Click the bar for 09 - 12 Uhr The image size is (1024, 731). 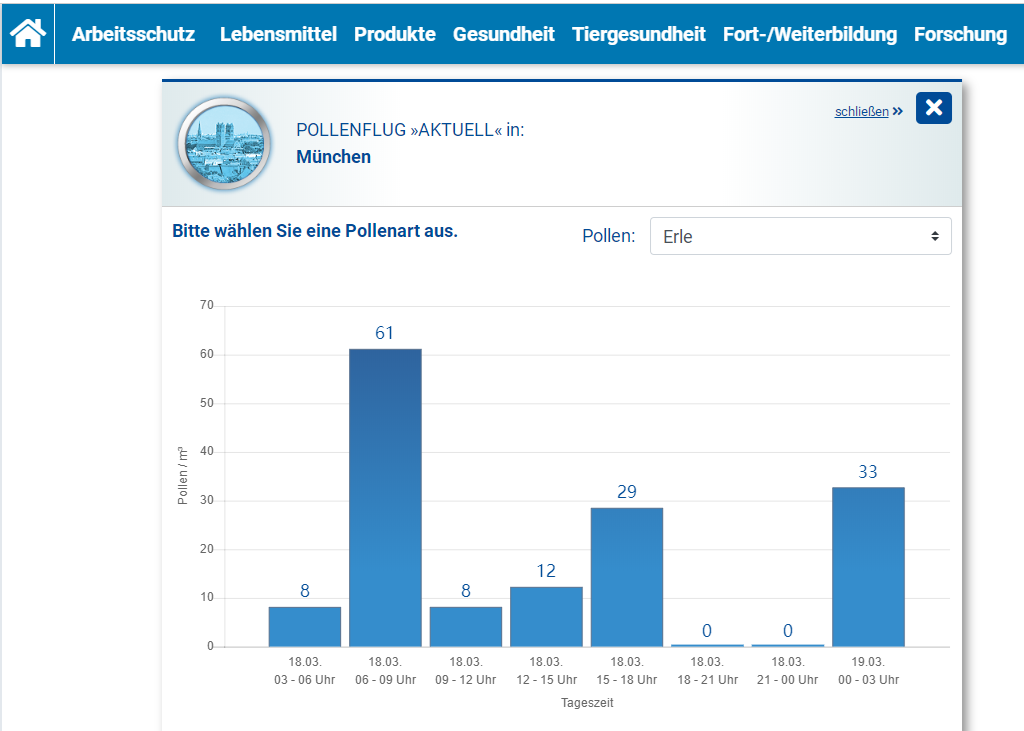tap(466, 627)
